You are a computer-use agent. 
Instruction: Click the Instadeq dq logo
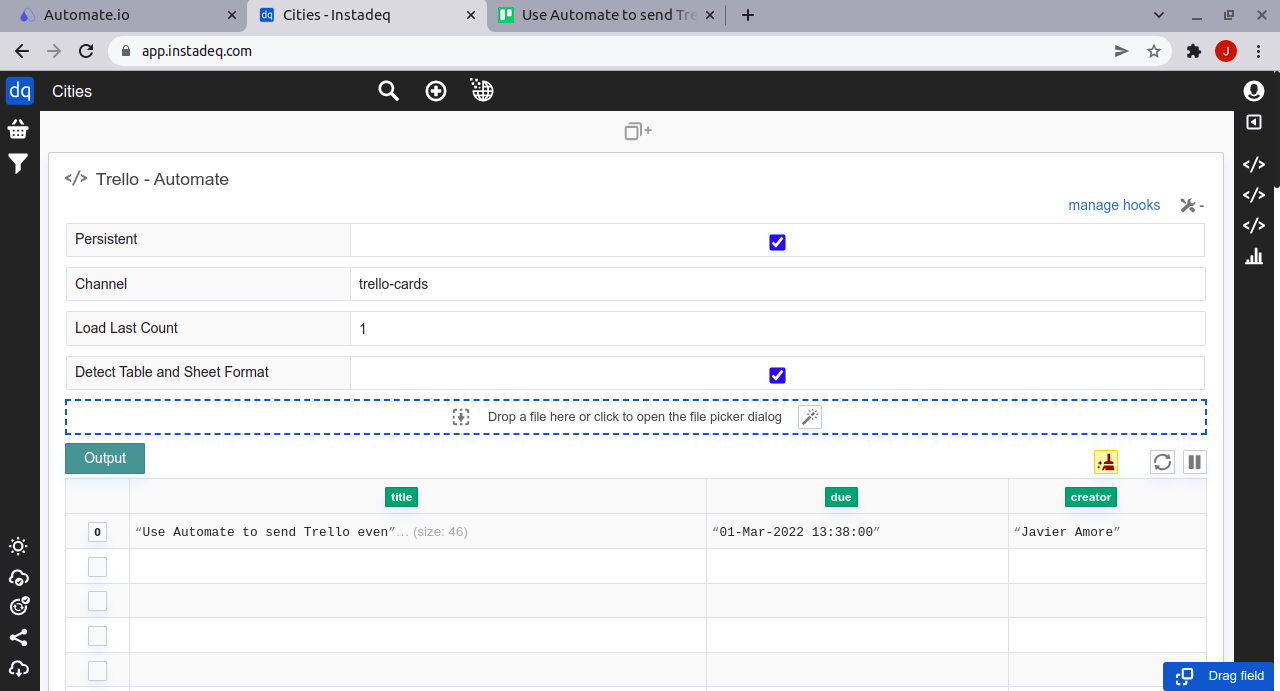pyautogui.click(x=20, y=91)
